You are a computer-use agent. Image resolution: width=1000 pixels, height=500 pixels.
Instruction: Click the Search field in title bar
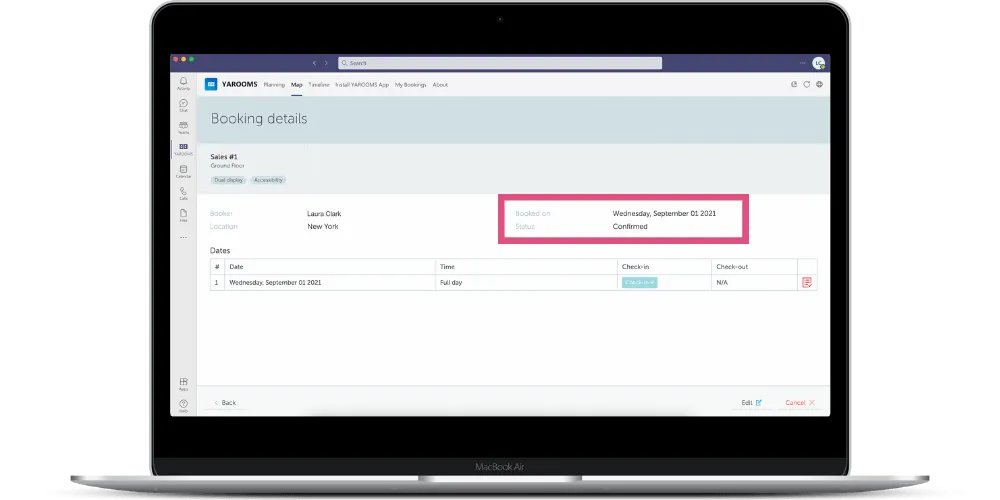pyautogui.click(x=500, y=63)
